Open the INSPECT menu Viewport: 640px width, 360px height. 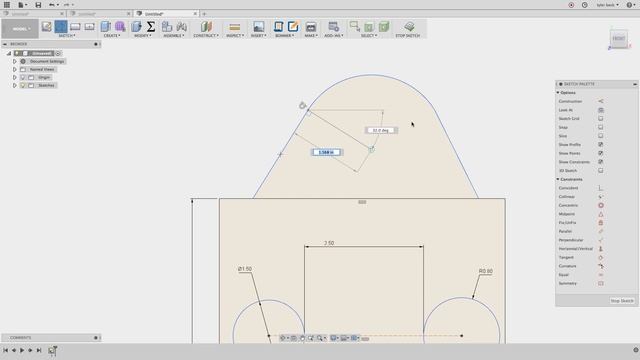[x=235, y=36]
